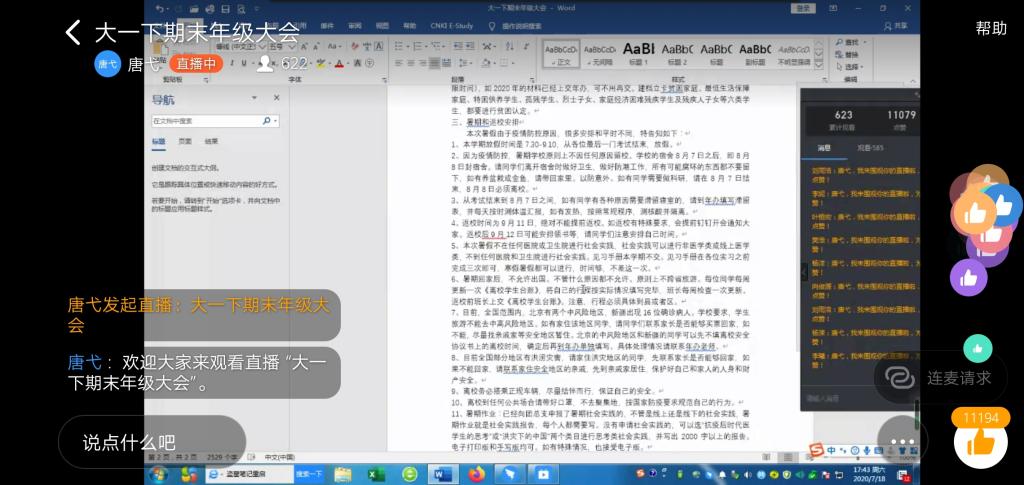The width and height of the screenshot is (1024, 485).
Task: Click the magnifier icon in navigation search
Action: pyautogui.click(x=266, y=121)
